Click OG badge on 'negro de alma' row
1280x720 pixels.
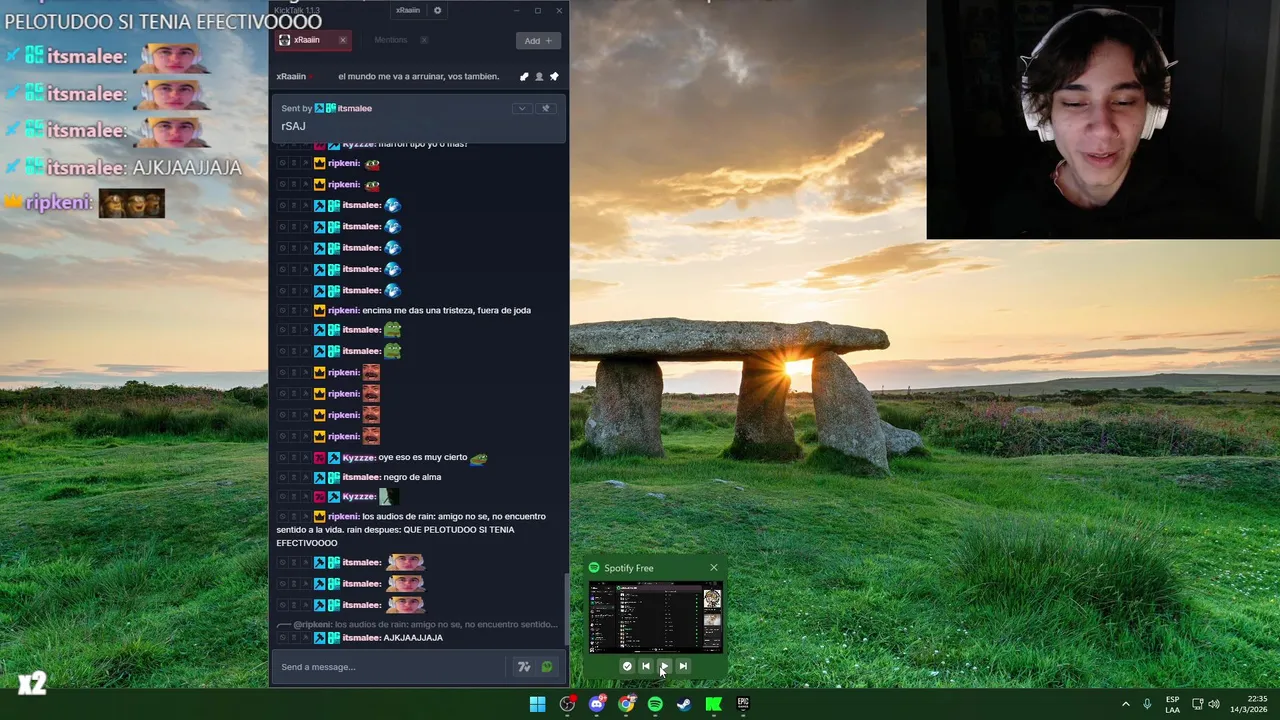tap(334, 478)
